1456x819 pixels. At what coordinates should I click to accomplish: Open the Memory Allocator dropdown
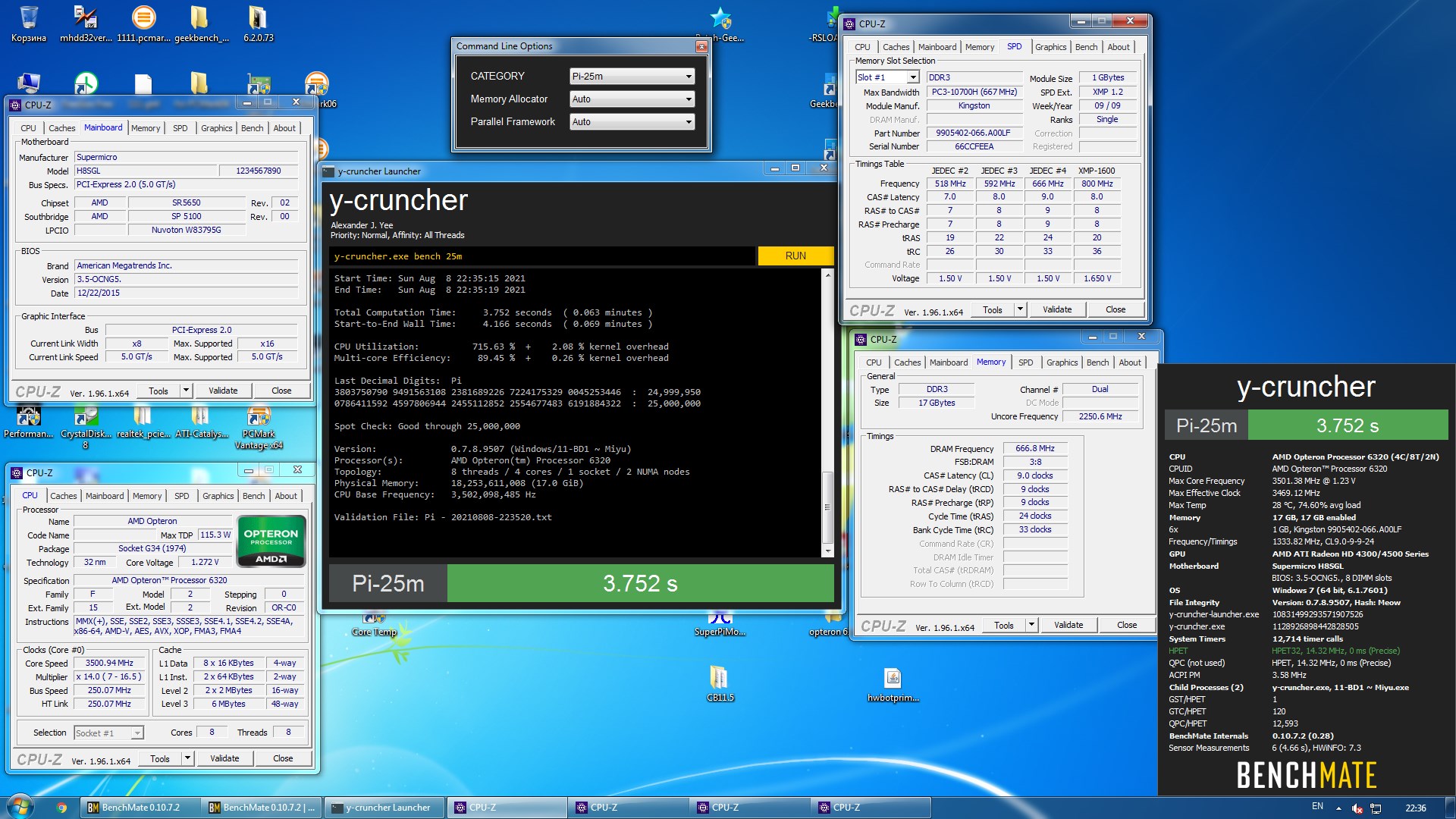(x=632, y=99)
